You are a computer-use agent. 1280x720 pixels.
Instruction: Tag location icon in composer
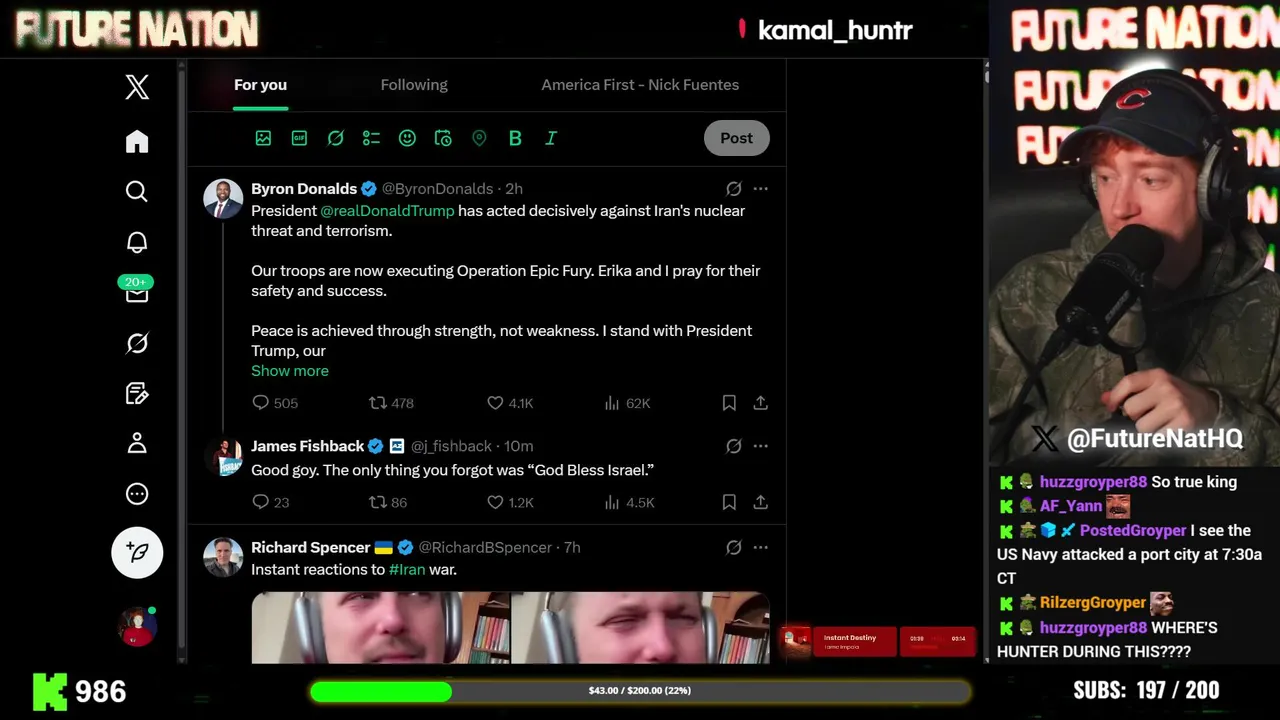[479, 138]
